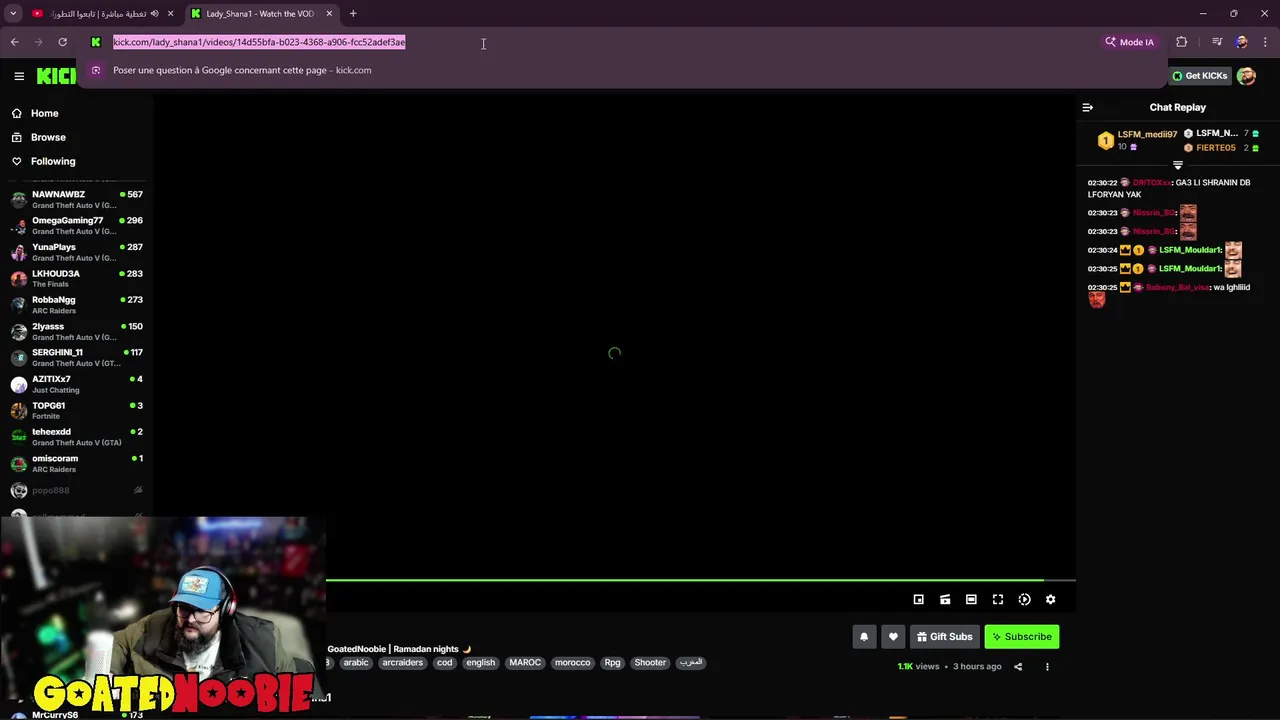Go back in browser history
The height and width of the screenshot is (720, 1280).
click(14, 42)
